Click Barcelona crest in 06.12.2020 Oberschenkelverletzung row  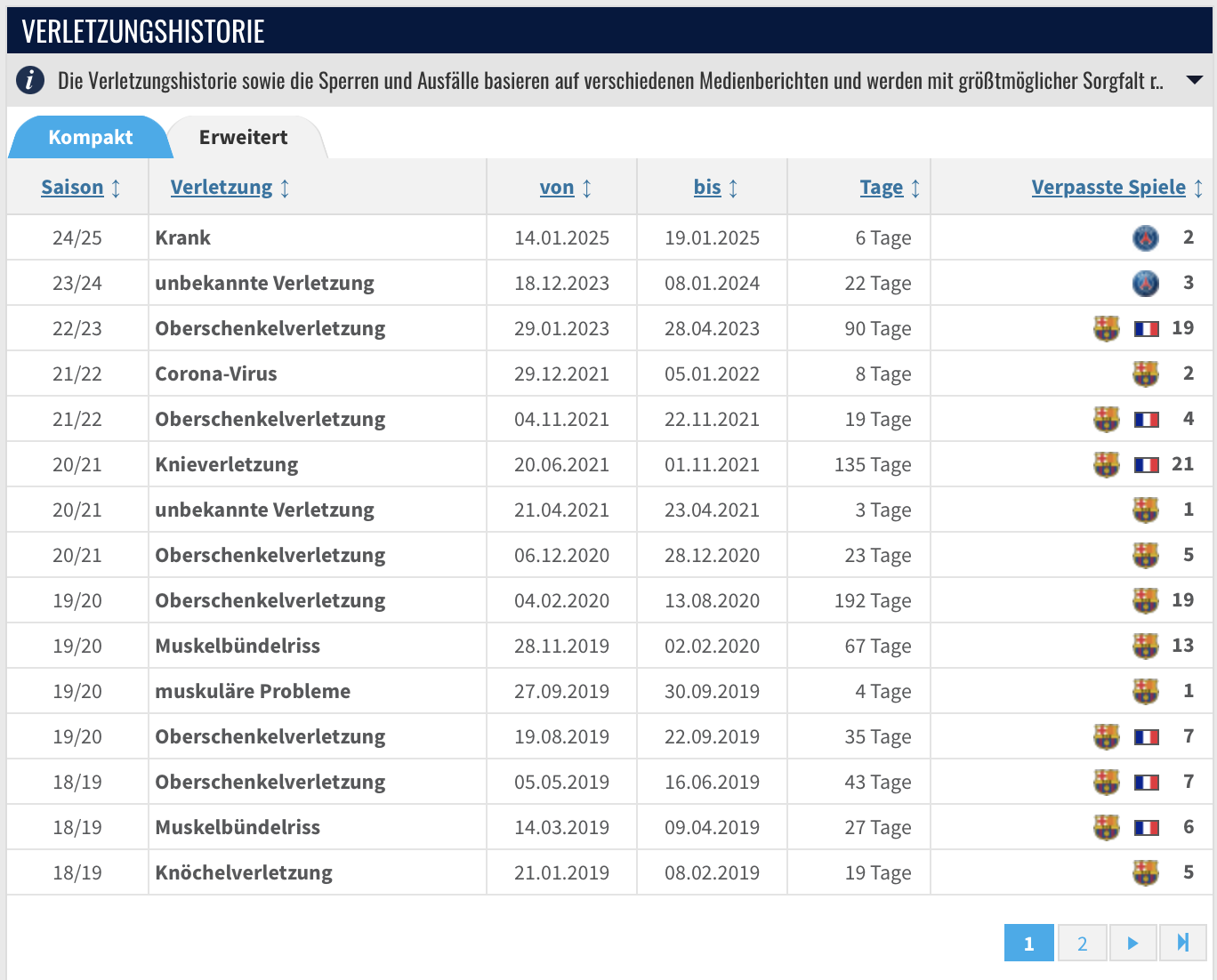(1146, 555)
